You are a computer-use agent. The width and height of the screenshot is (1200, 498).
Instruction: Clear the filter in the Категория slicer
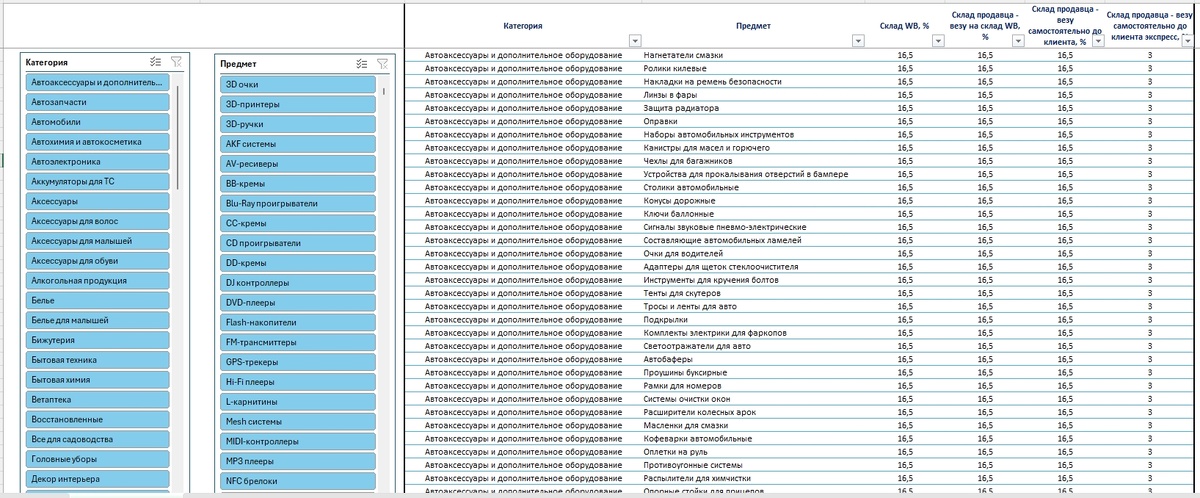[176, 62]
